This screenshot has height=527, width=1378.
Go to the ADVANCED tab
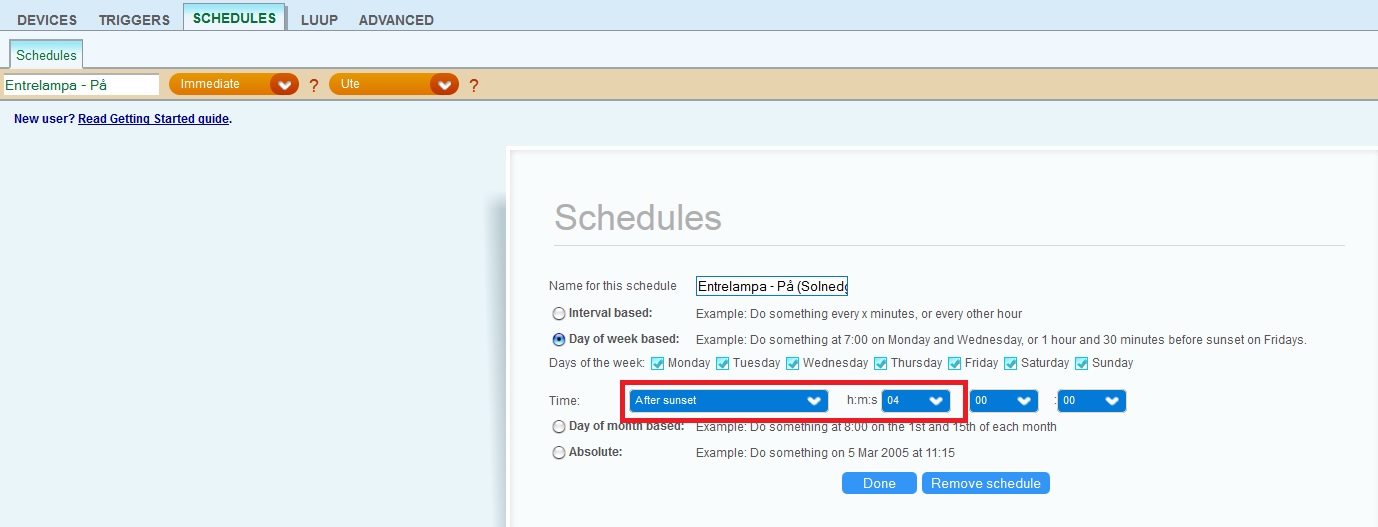click(x=396, y=20)
